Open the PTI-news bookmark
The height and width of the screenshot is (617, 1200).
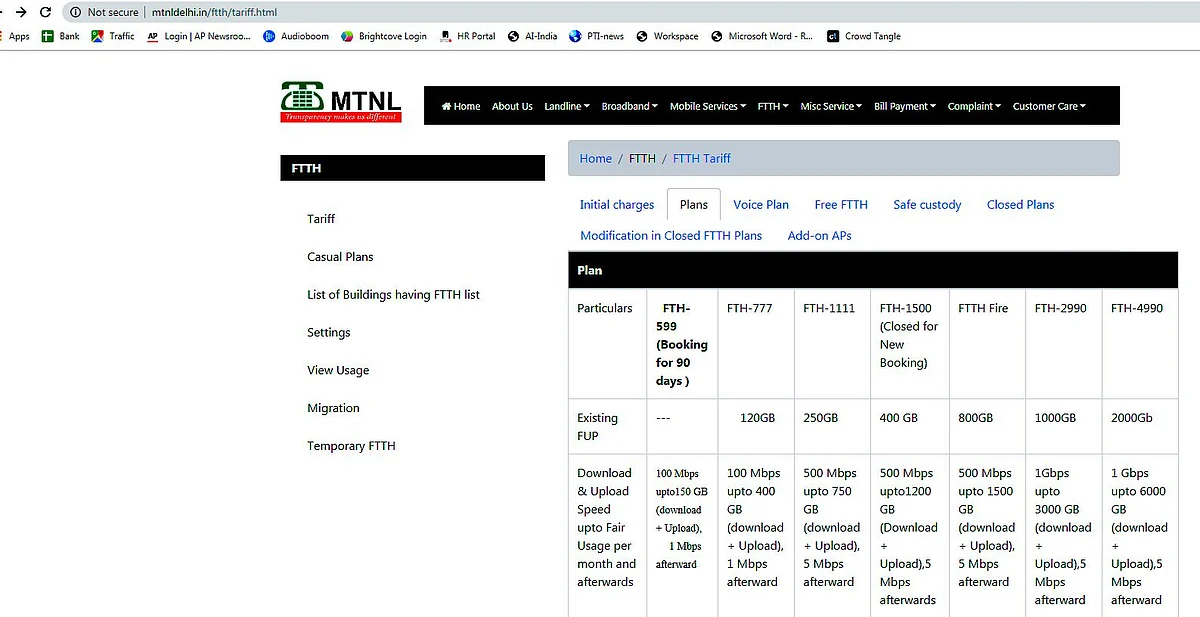tap(597, 36)
